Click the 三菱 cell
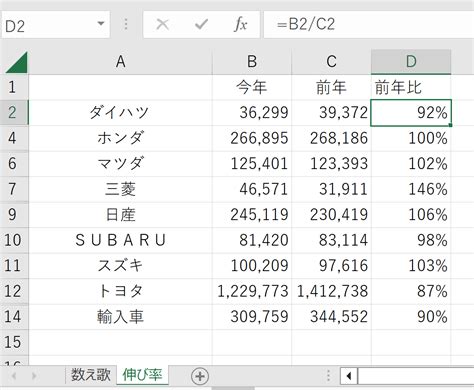This screenshot has width=474, height=390. pyautogui.click(x=120, y=189)
